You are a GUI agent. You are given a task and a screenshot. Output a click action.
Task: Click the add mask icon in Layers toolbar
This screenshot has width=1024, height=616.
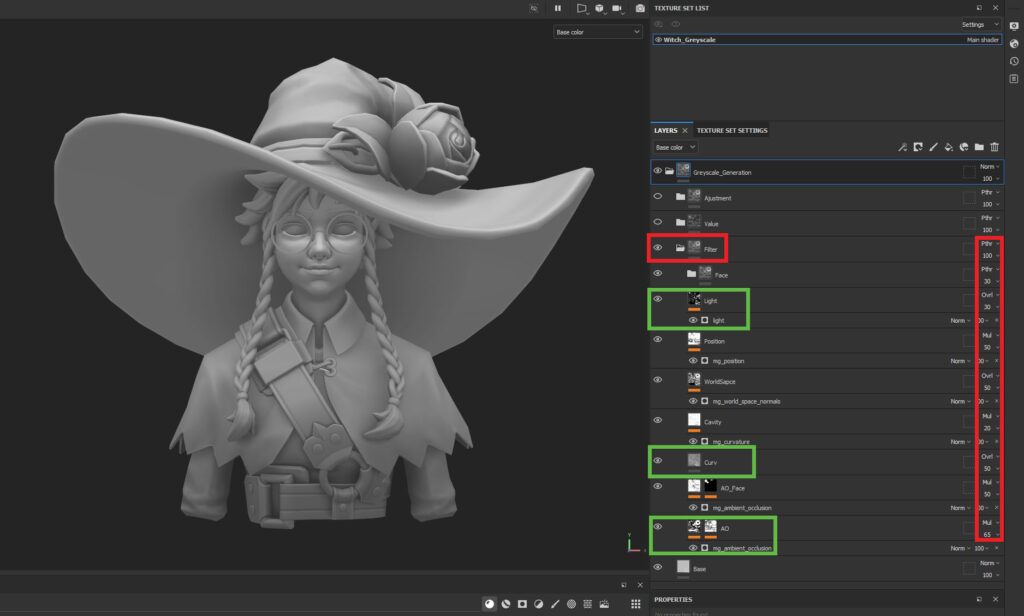(917, 147)
